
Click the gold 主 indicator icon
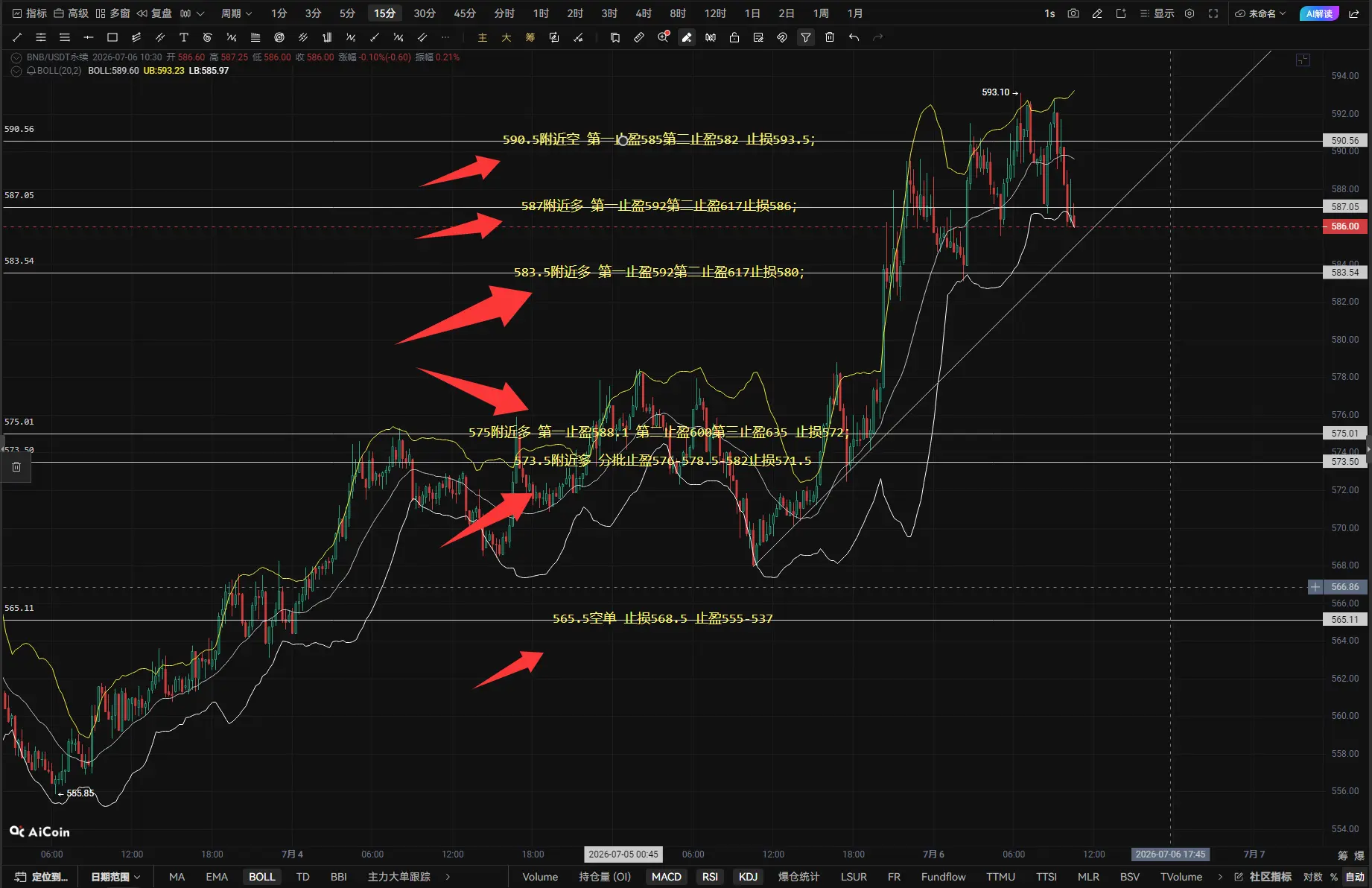click(x=483, y=37)
